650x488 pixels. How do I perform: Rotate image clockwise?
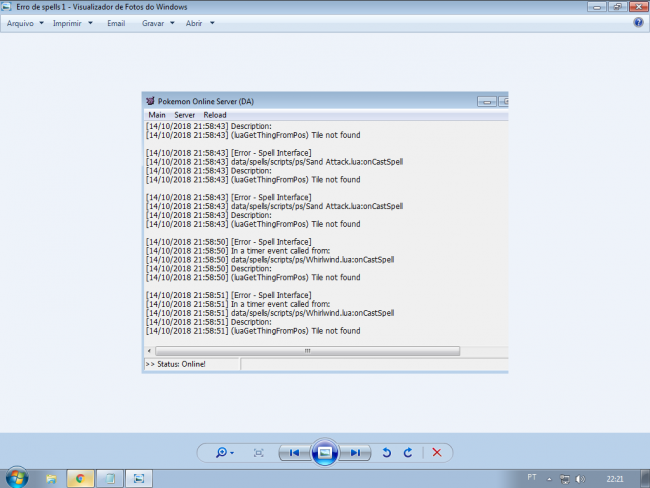408,452
